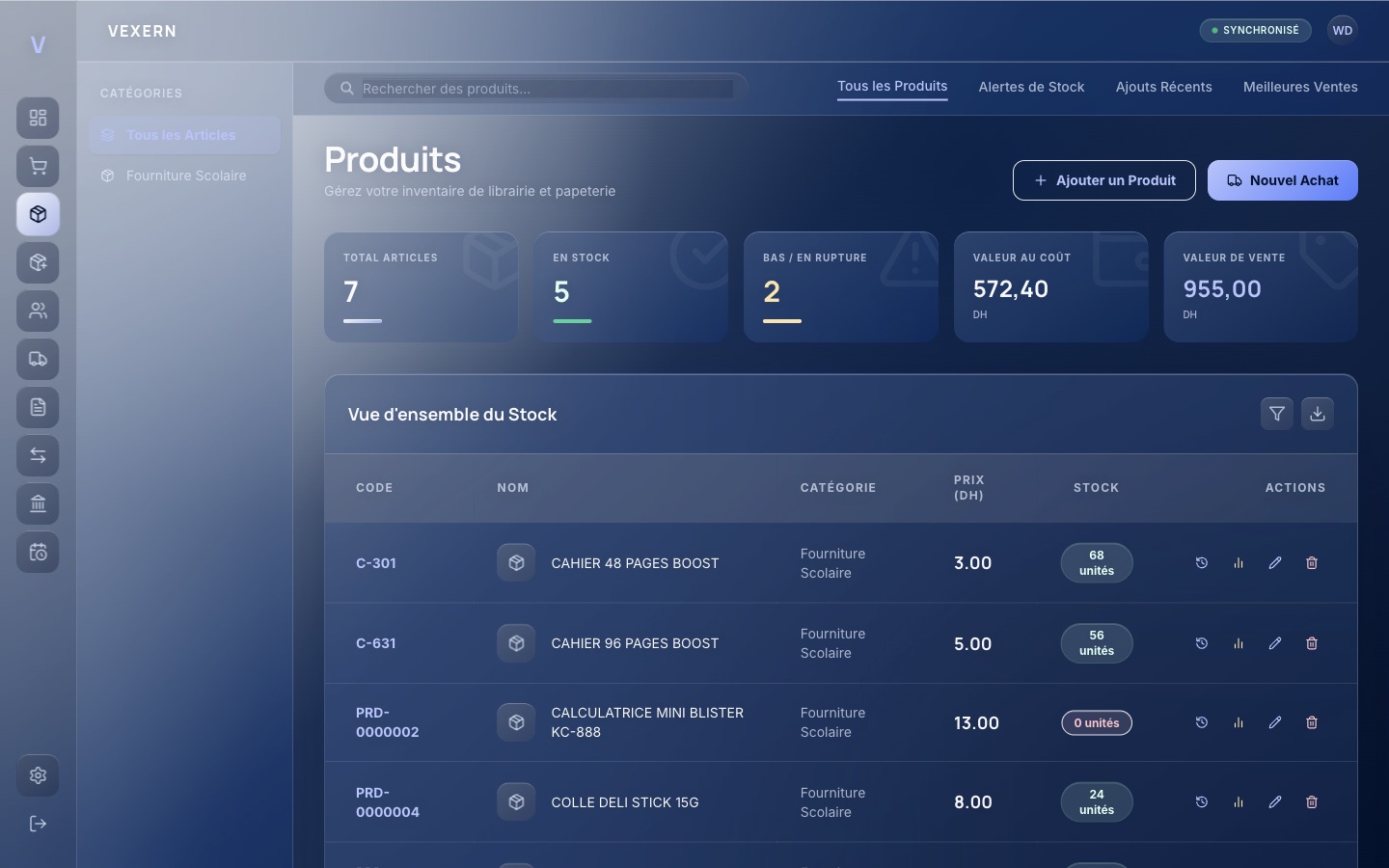The image size is (1389, 868).
Task: Click the Vexern V logo
Action: (x=38, y=44)
